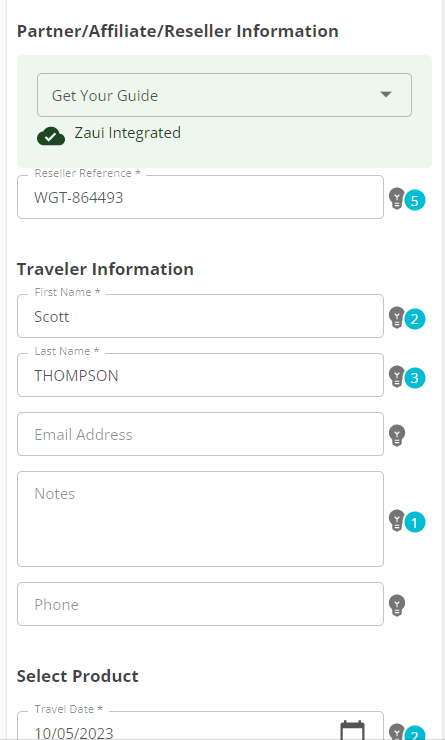
Task: Click the suggestion badge 5 on Reseller Reference
Action: coord(415,201)
